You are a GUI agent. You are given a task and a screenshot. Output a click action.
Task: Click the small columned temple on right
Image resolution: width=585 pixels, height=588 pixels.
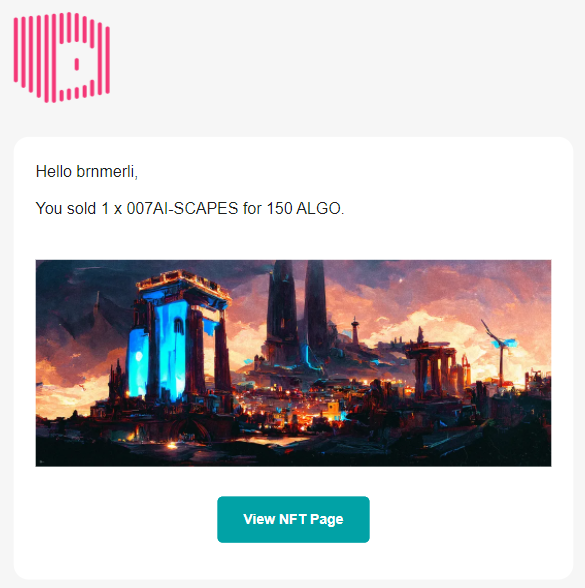431,368
